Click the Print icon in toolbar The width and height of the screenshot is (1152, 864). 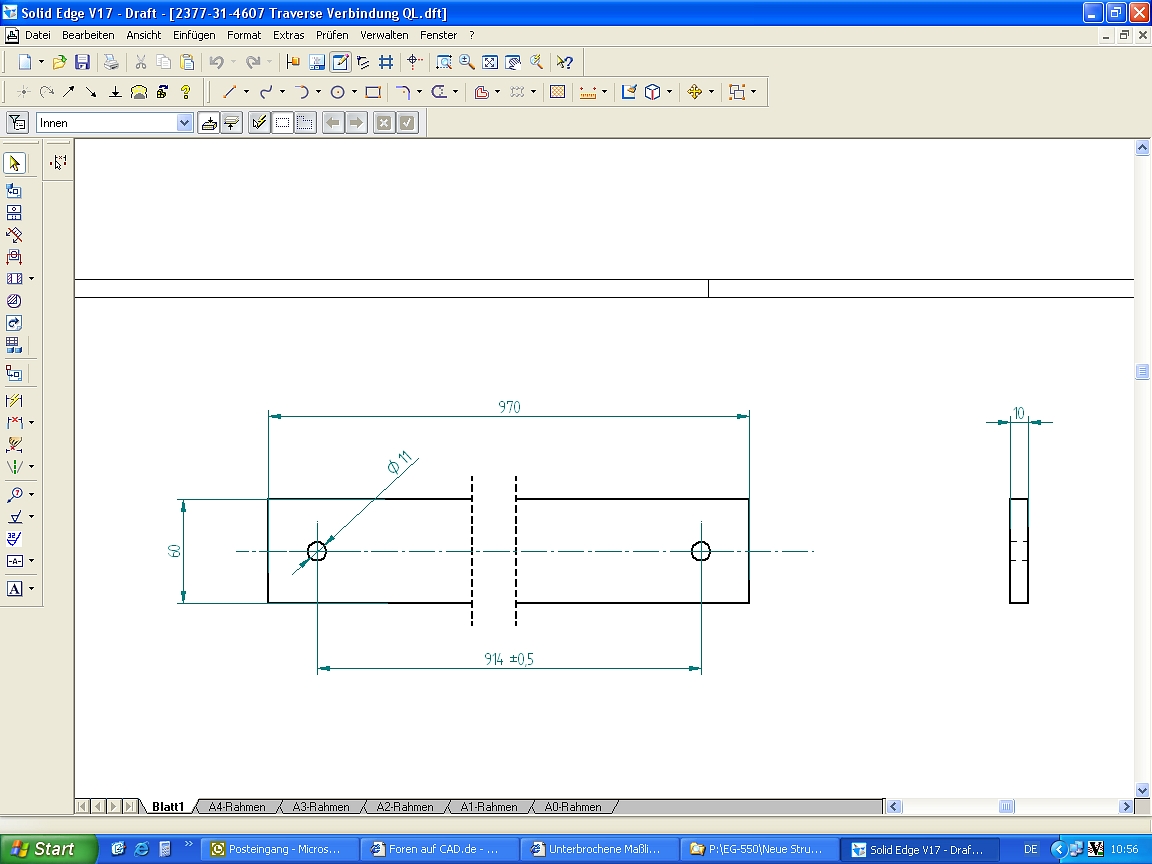(x=112, y=62)
